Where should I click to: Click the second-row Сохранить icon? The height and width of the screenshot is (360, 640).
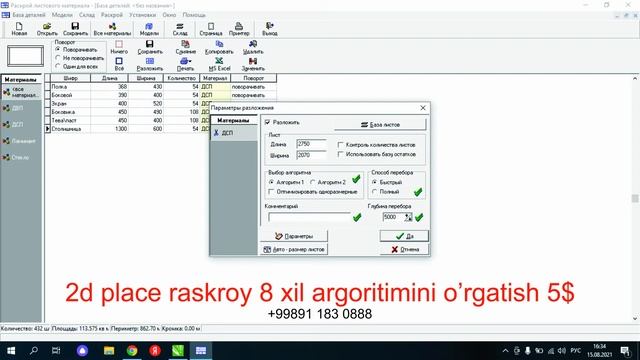coord(150,47)
